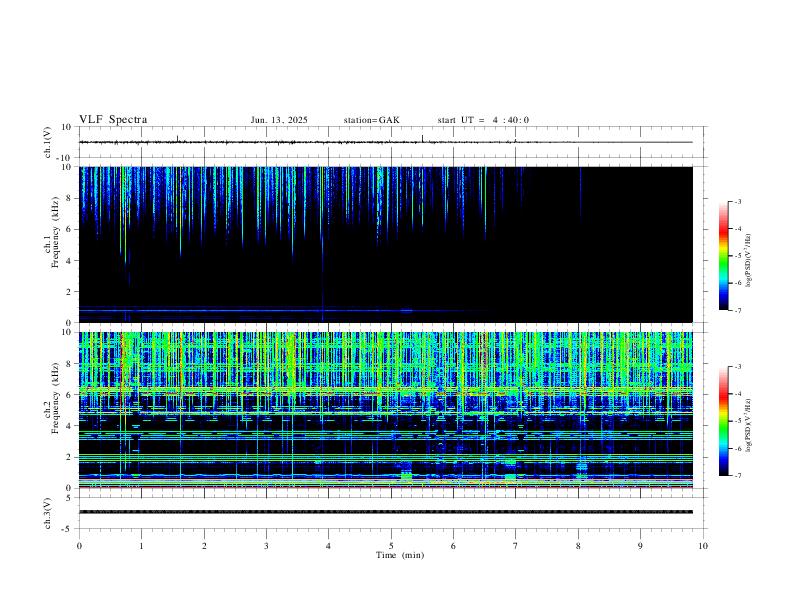792x612 pixels.
Task: Click the "4" kHz tick on ch.1 frequency axis
Action: tap(70, 261)
